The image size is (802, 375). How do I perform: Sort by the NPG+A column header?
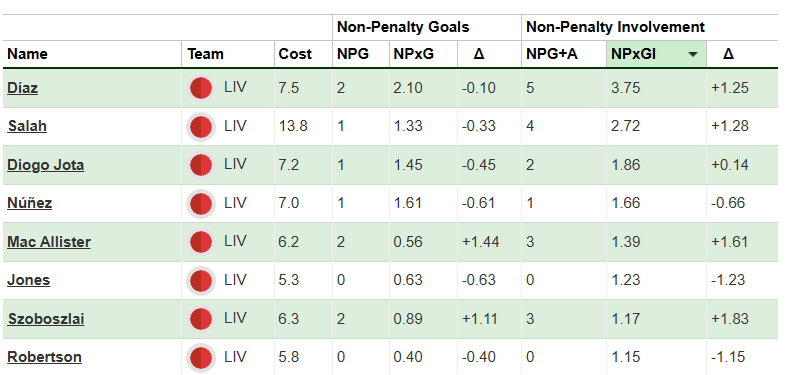tap(551, 54)
